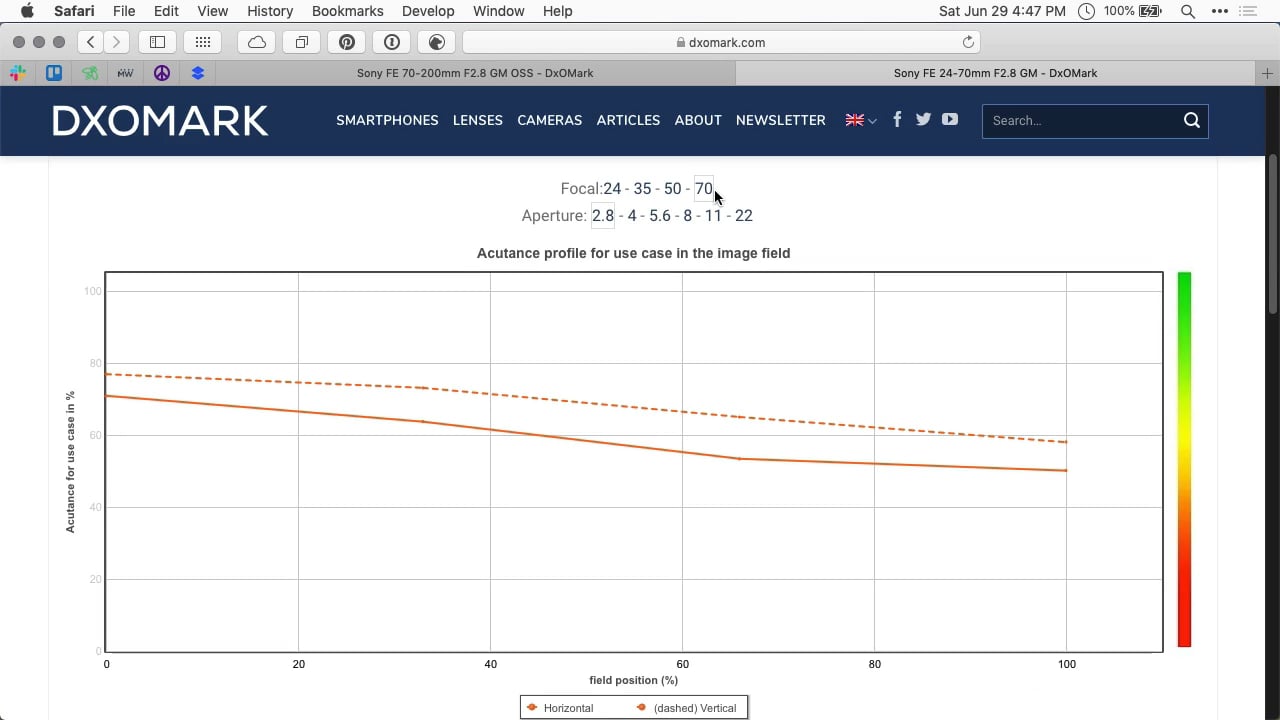This screenshot has height=720, width=1280.
Task: Go to LENSES section
Action: click(x=478, y=120)
